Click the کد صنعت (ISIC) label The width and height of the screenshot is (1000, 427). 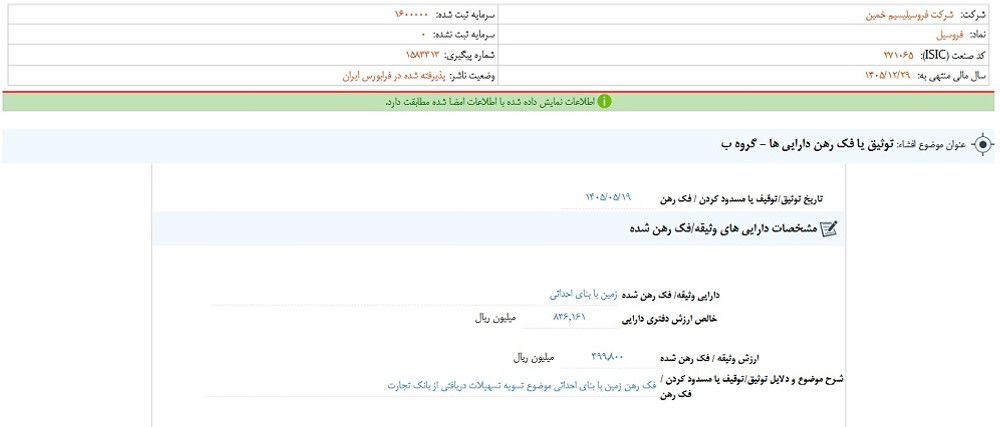click(953, 55)
